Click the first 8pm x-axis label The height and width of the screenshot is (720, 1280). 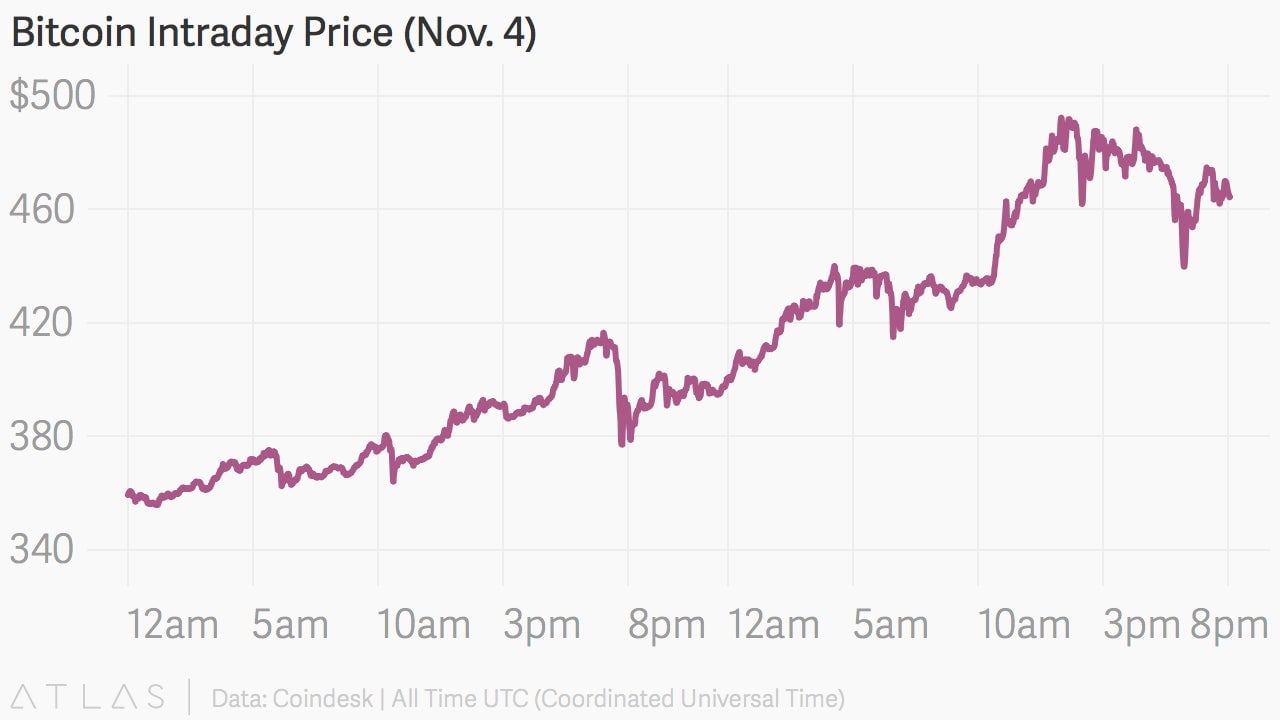pyautogui.click(x=666, y=627)
